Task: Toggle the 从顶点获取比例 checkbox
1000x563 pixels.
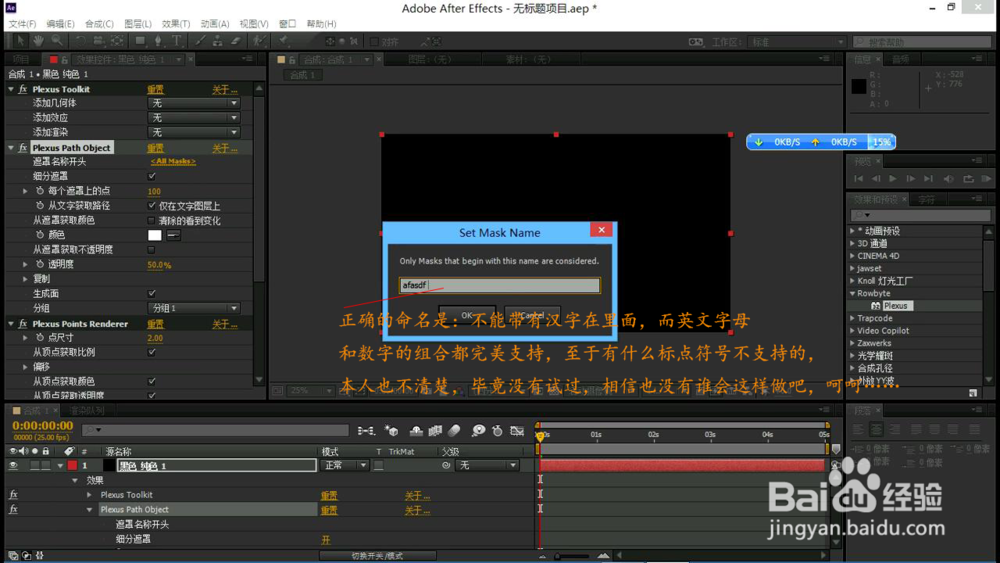Action: click(152, 352)
